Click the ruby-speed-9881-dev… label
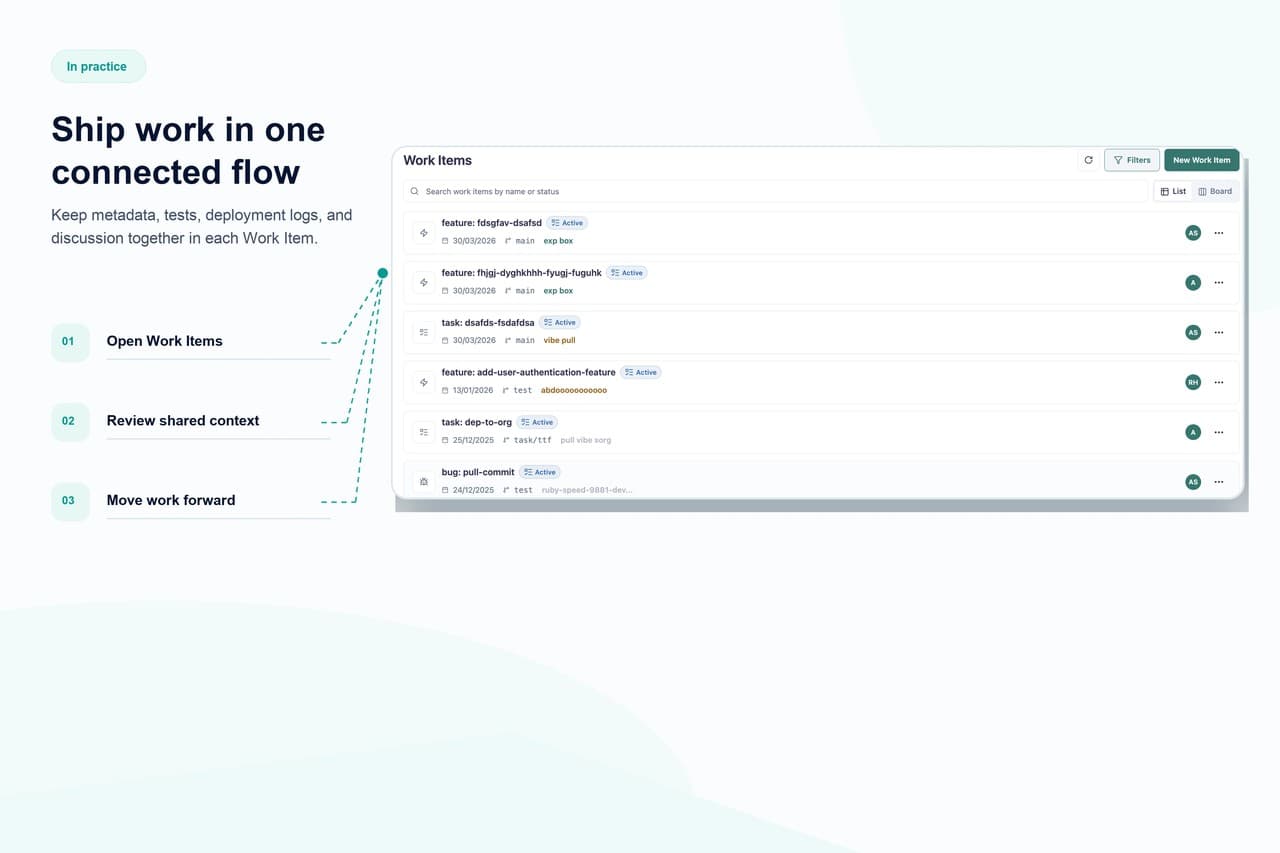 tap(587, 490)
